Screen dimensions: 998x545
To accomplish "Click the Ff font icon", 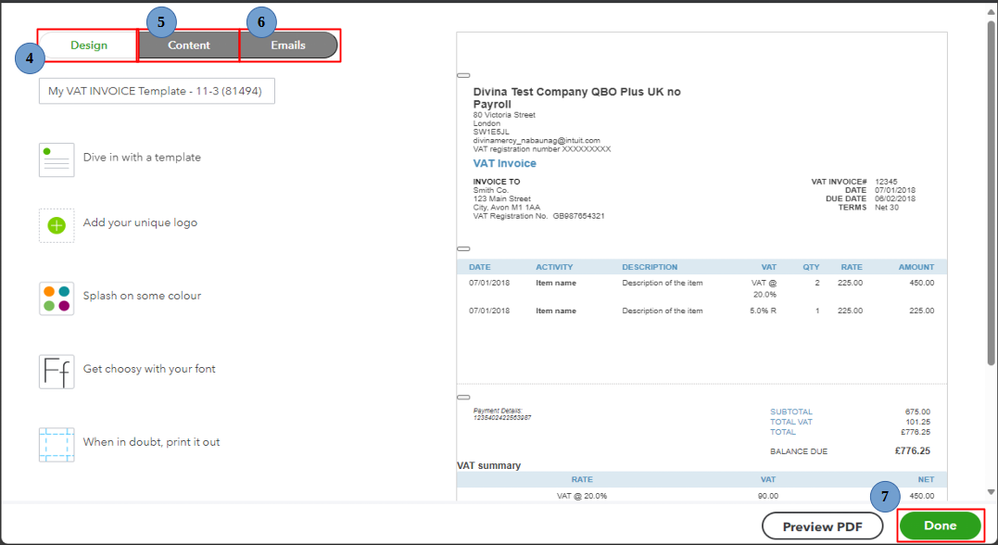I will point(57,371).
